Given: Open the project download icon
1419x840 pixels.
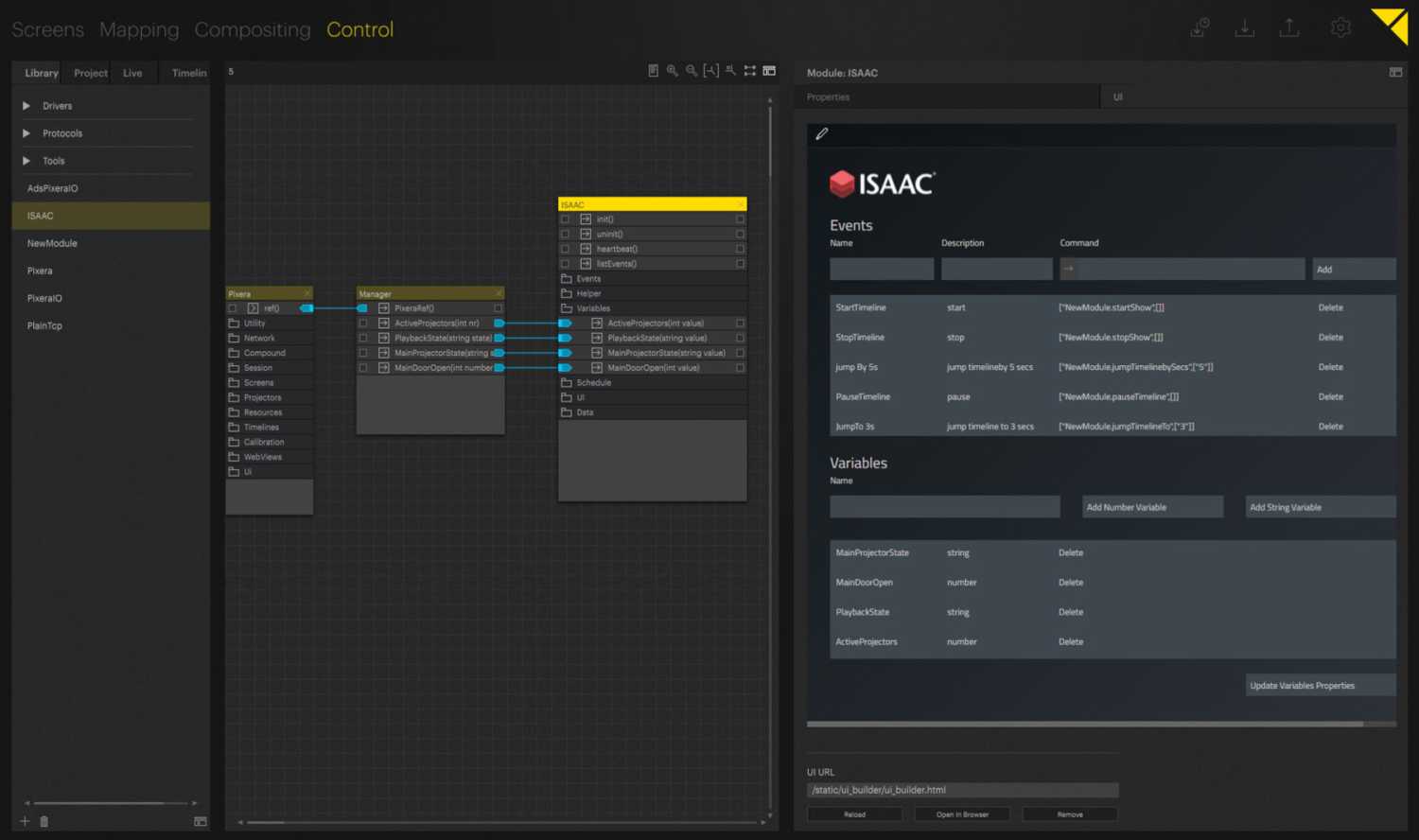Looking at the screenshot, I should click(1245, 27).
